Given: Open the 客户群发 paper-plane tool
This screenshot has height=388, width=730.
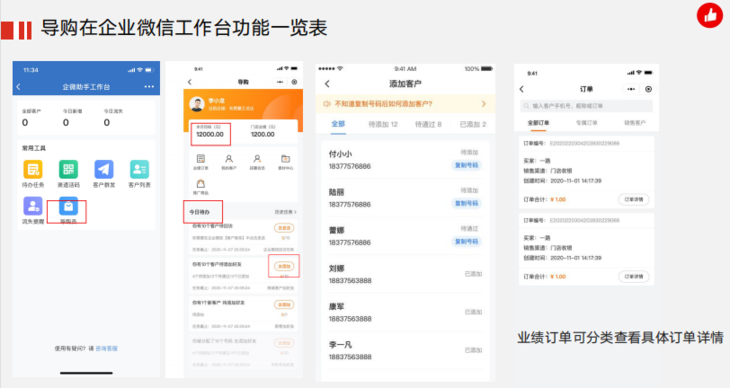Looking at the screenshot, I should [104, 169].
